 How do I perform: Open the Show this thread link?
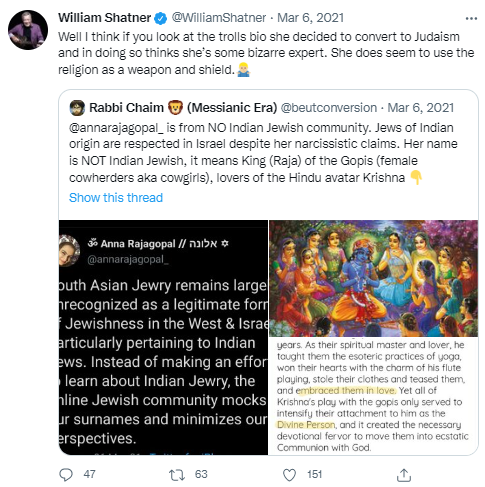click(116, 198)
